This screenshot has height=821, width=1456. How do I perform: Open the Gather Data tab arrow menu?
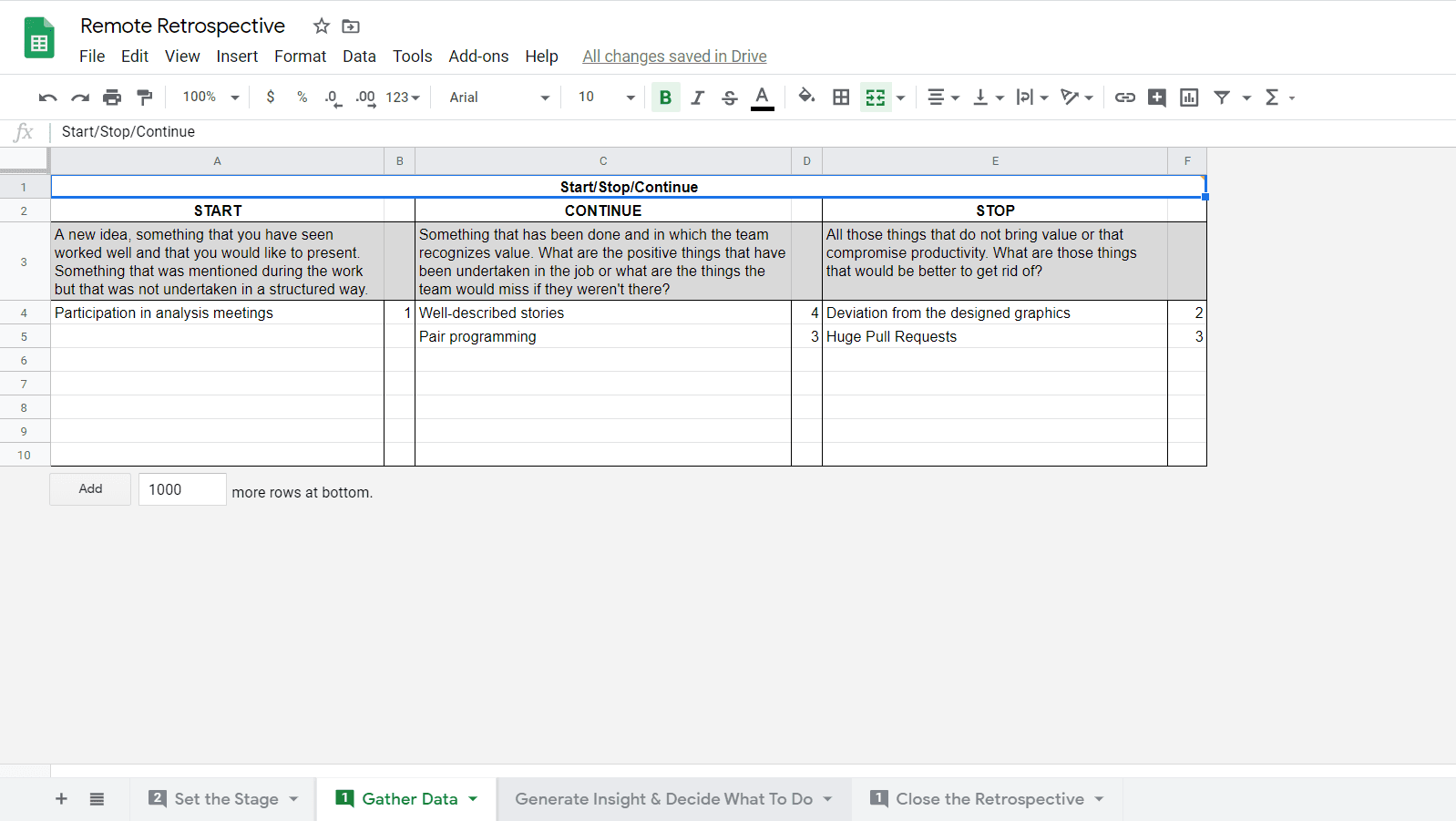[473, 799]
